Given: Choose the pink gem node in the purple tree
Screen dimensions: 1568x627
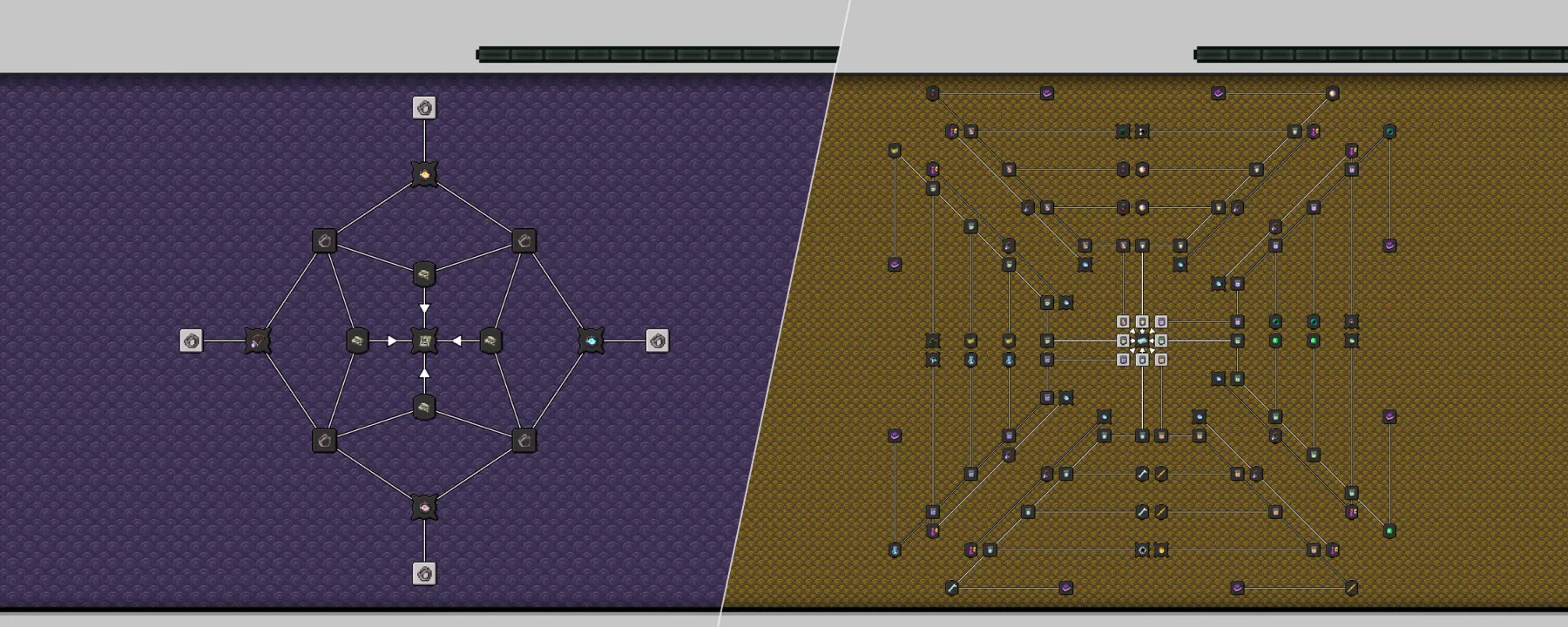Looking at the screenshot, I should point(424,507).
